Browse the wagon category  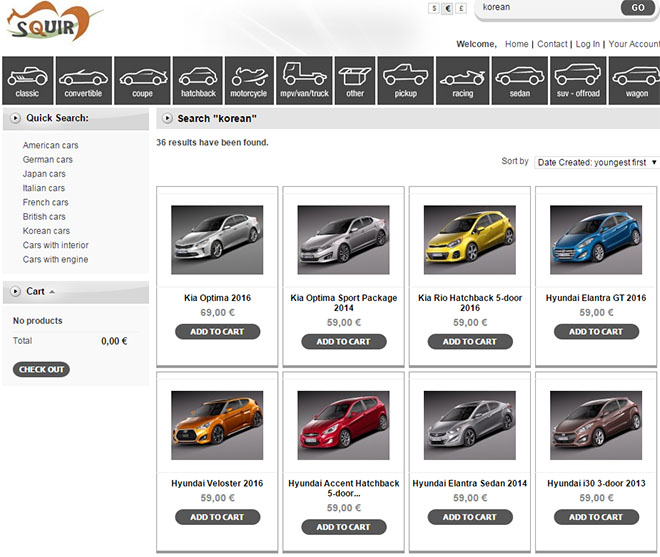(x=635, y=80)
